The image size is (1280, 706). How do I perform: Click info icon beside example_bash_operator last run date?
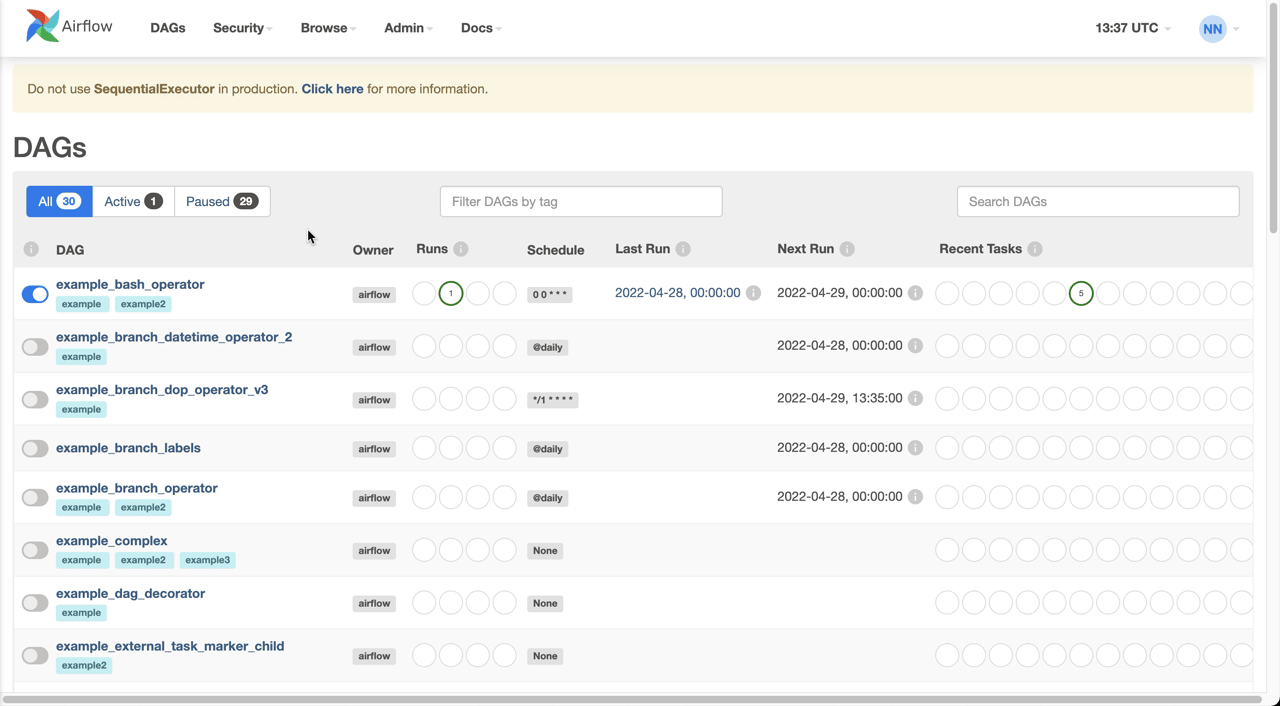[753, 293]
